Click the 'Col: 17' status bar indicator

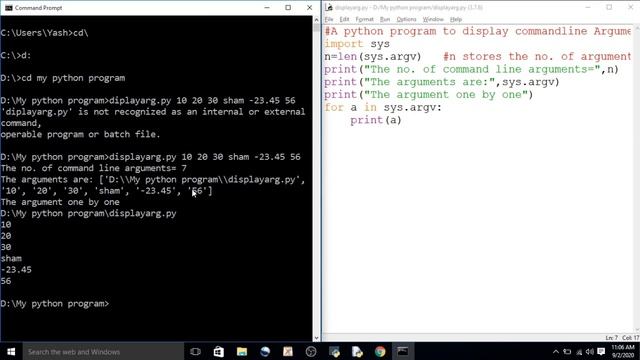point(630,338)
